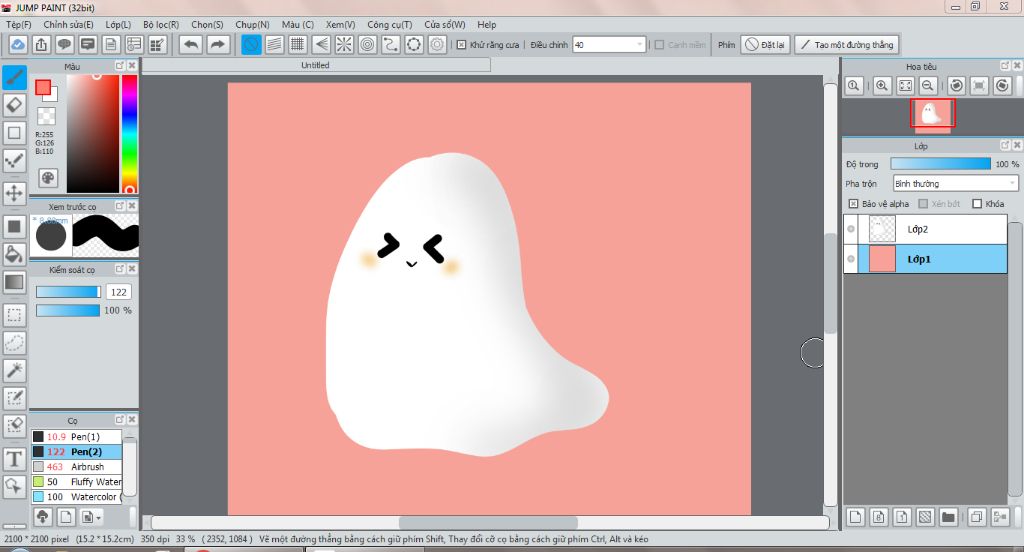Choose the Magic Wand selection tool
The image size is (1024, 552).
coord(15,370)
